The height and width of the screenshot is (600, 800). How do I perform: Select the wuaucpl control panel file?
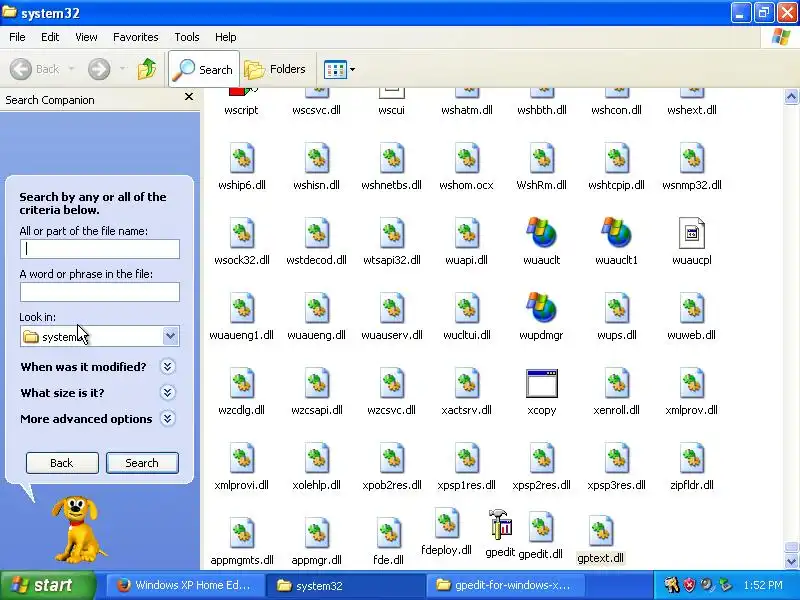pyautogui.click(x=692, y=233)
